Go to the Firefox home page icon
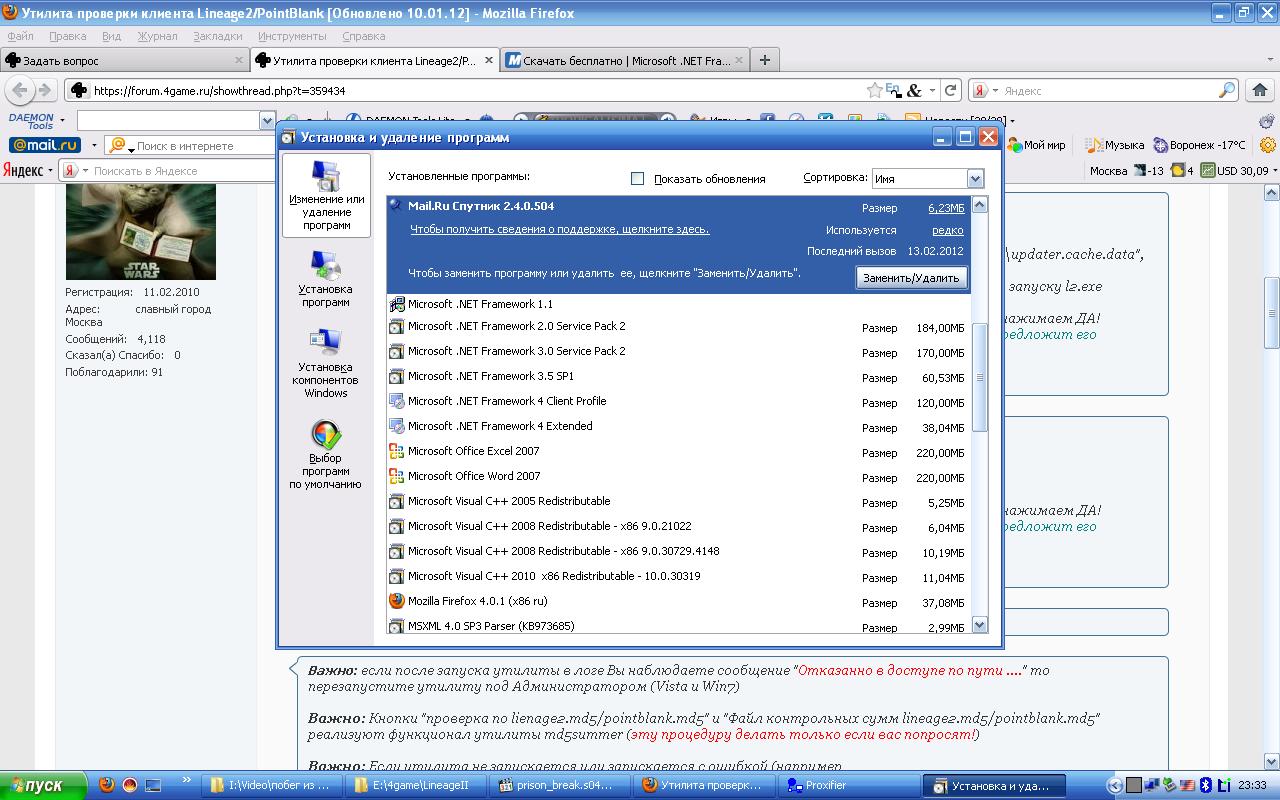This screenshot has height=800, width=1280. (1261, 90)
